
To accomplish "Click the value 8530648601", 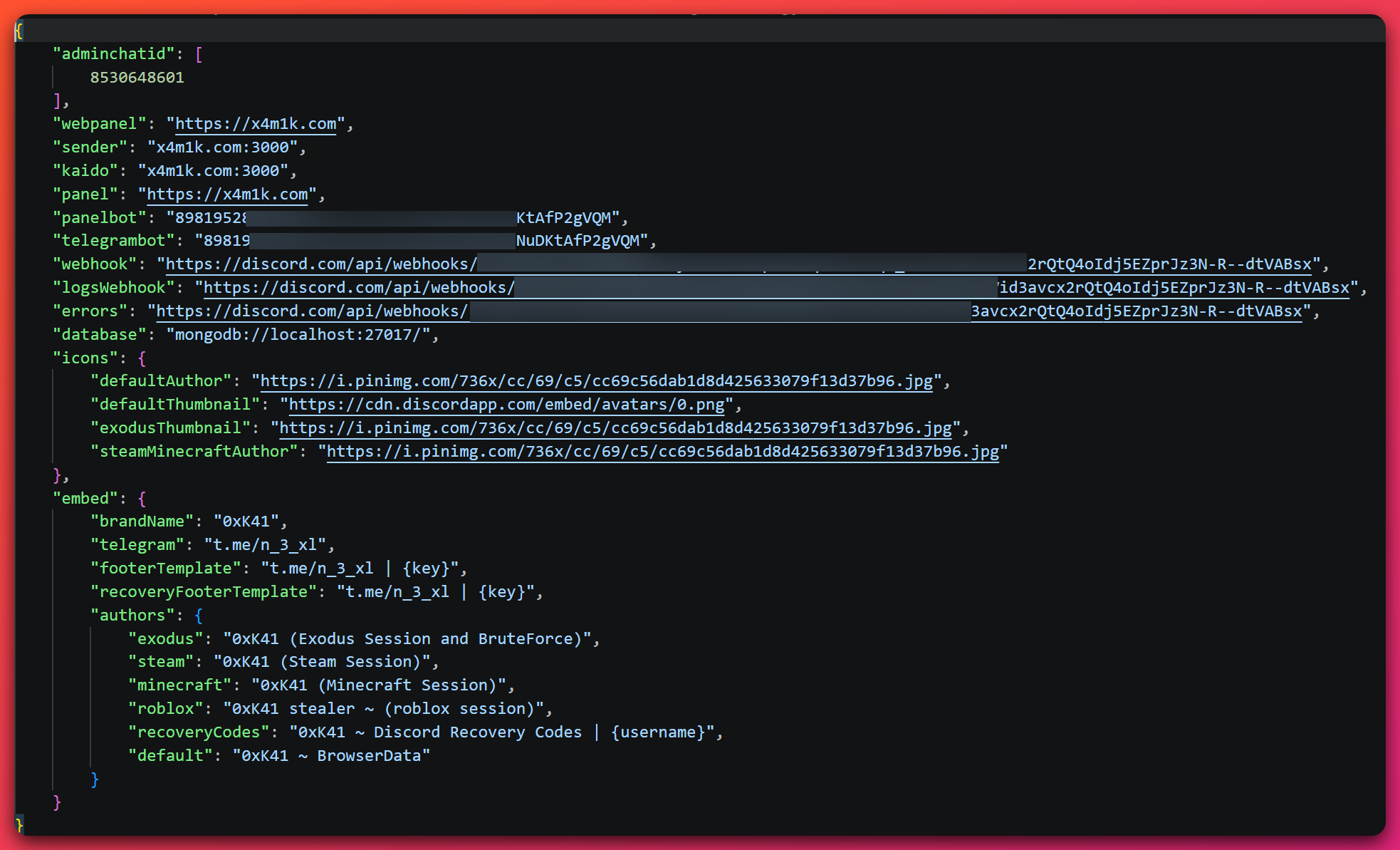I will click(137, 78).
